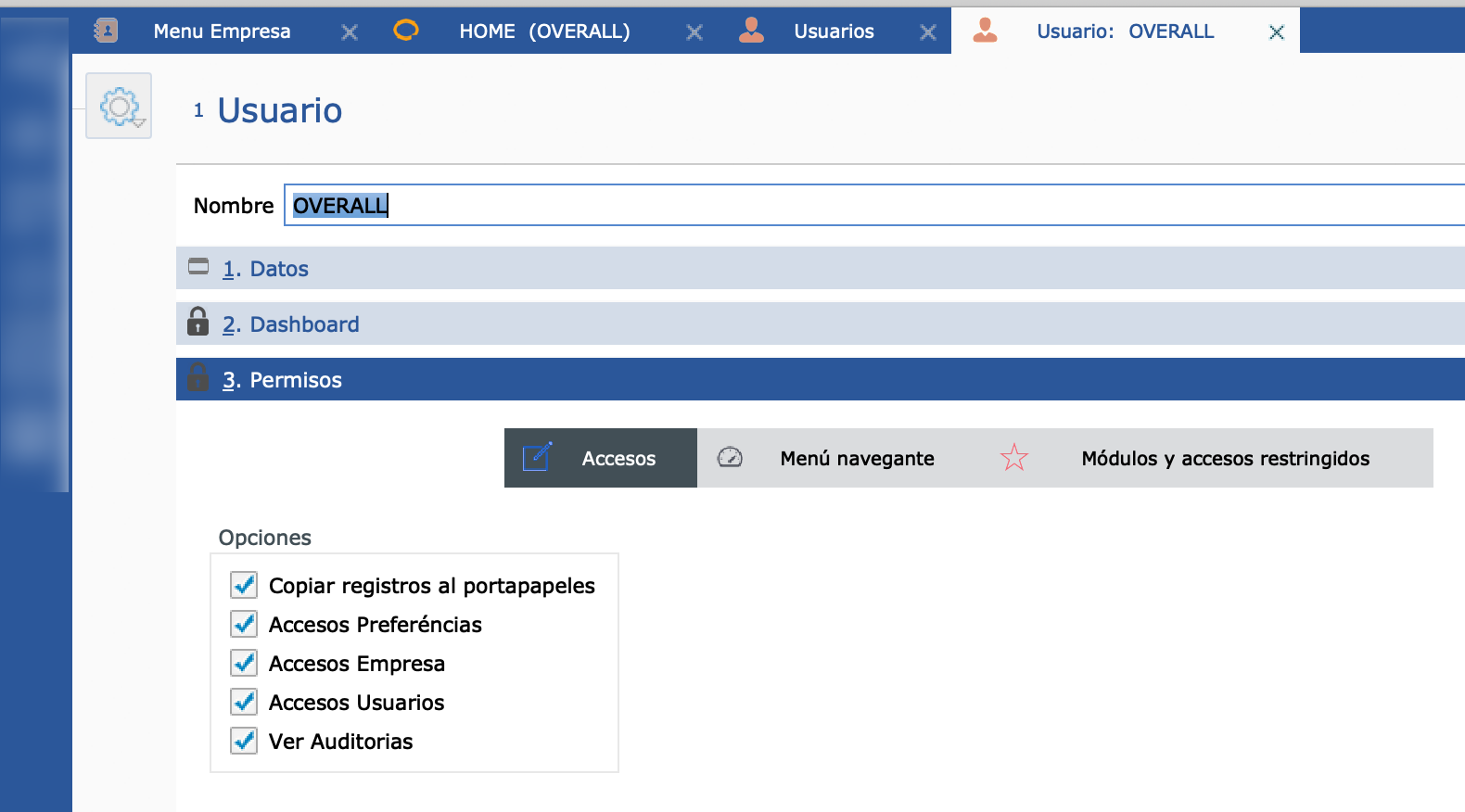Click the settings gear icon button
The image size is (1465, 812).
(119, 107)
